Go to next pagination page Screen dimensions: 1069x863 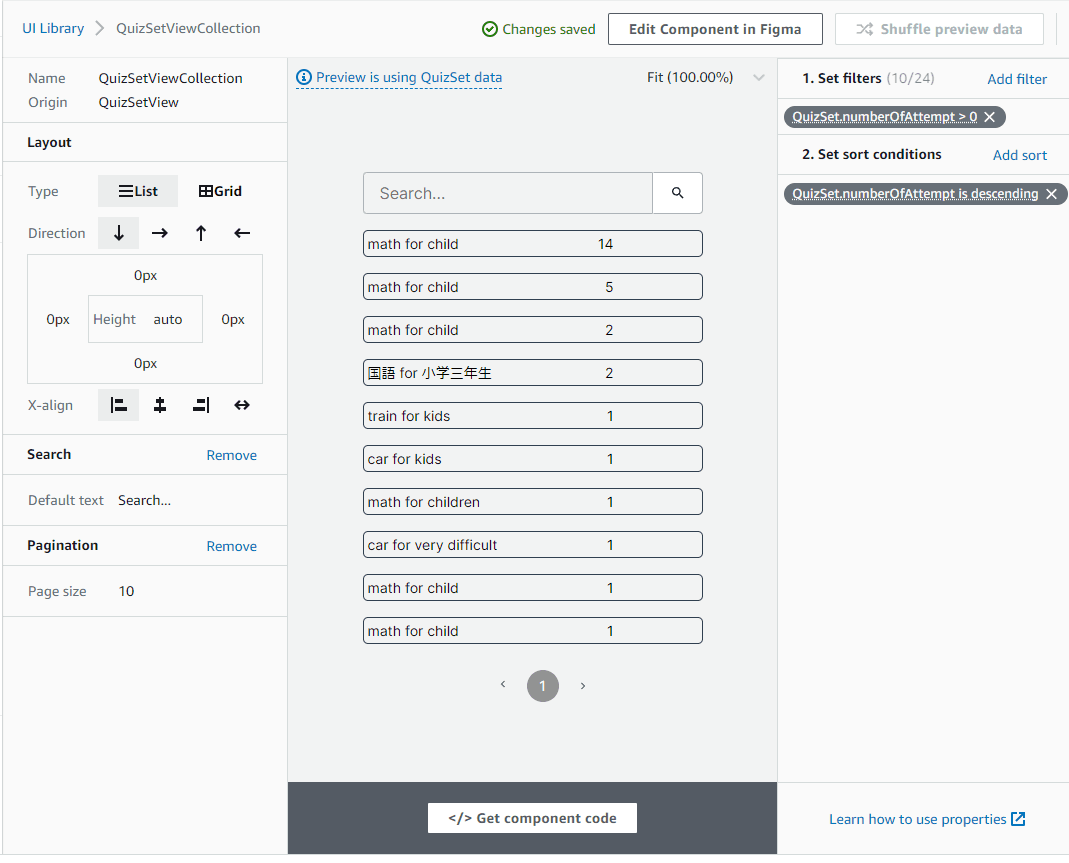point(583,686)
